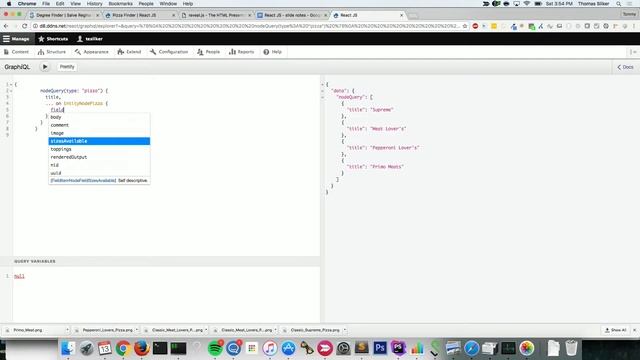640x360 pixels.
Task: Open Finder from the dock
Action: click(x=68, y=348)
